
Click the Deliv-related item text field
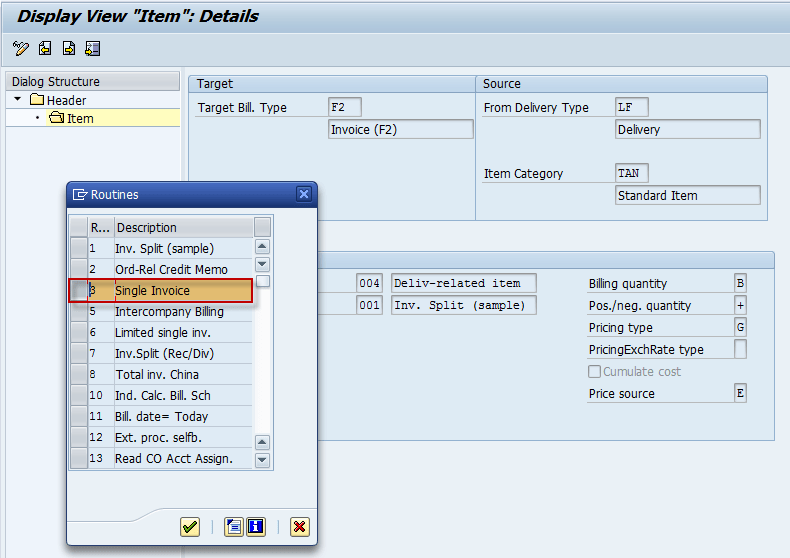(x=464, y=283)
